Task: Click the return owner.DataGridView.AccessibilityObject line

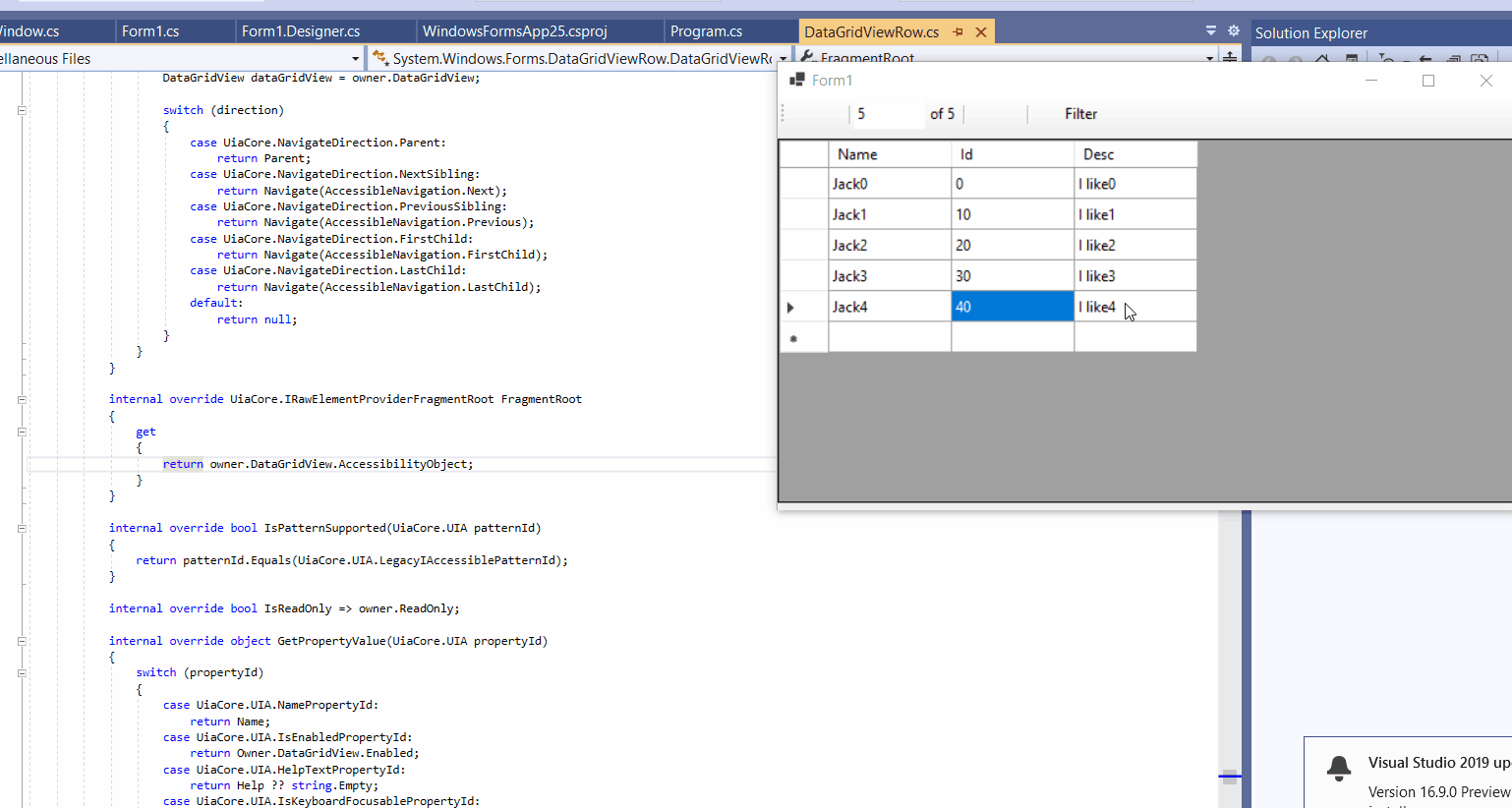Action: pos(318,464)
